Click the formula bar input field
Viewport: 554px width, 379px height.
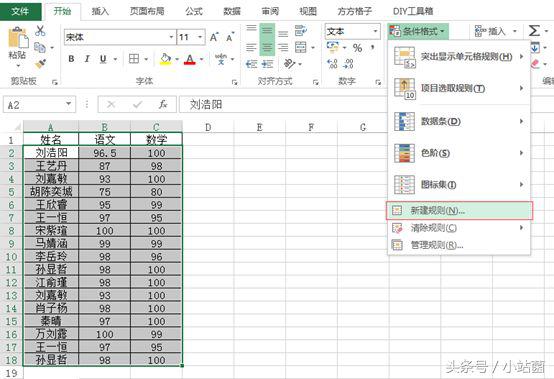[x=283, y=104]
